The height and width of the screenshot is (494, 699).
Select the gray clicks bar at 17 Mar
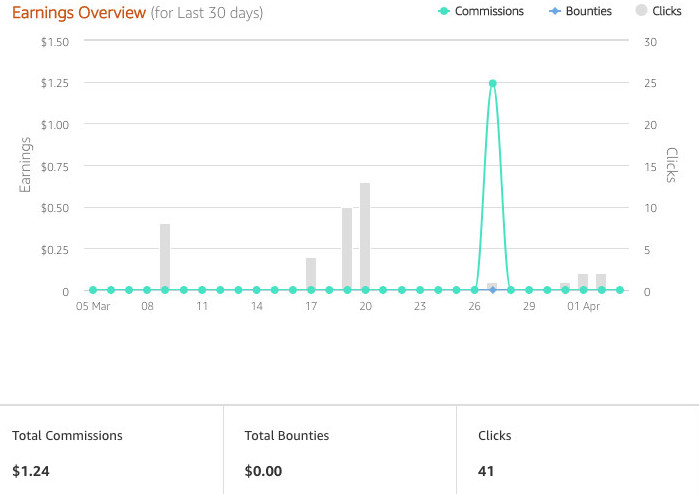[x=311, y=274]
